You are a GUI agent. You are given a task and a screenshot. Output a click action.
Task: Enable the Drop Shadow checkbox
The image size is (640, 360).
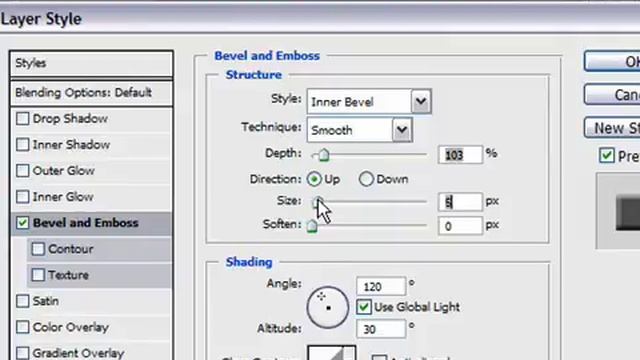pos(22,119)
